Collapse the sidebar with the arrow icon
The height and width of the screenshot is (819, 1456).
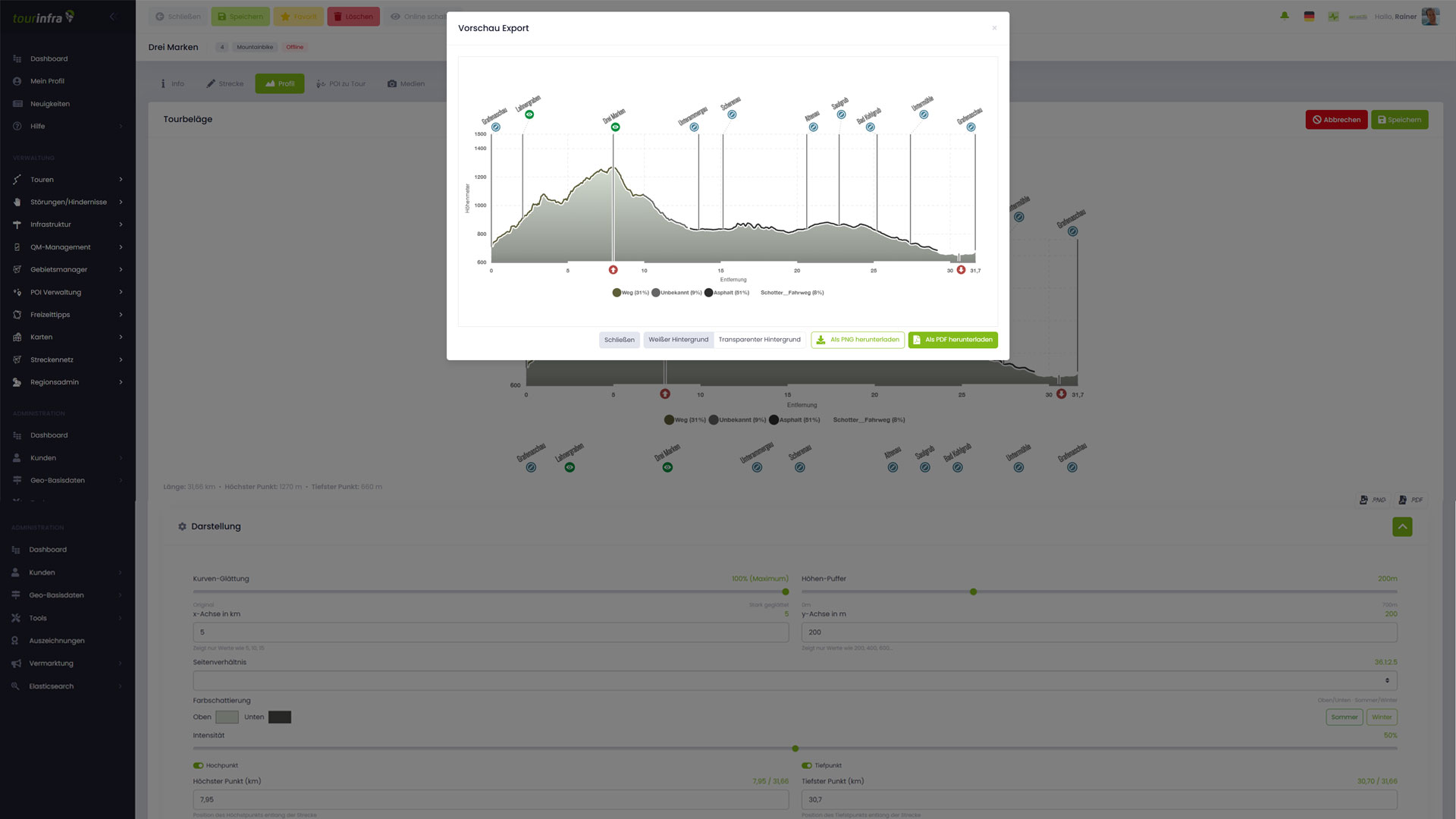point(113,17)
